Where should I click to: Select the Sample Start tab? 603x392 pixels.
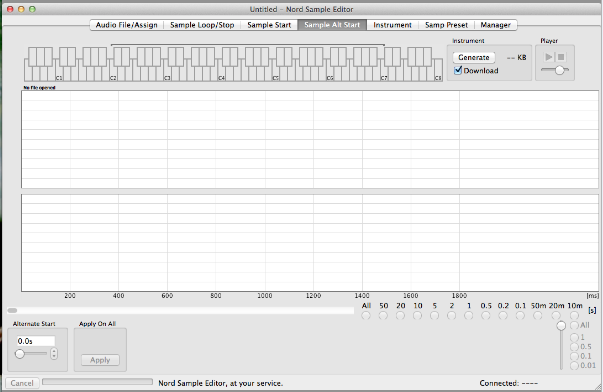(269, 25)
